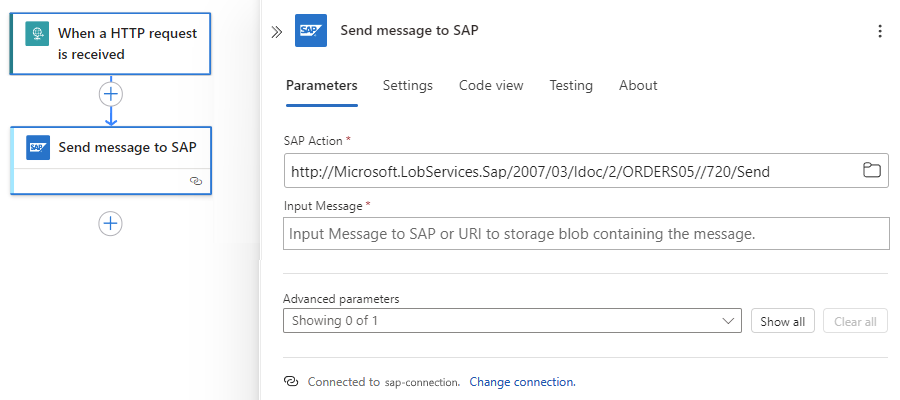This screenshot has width=900, height=400.
Task: Open the three-dot more options menu
Action: point(880,31)
